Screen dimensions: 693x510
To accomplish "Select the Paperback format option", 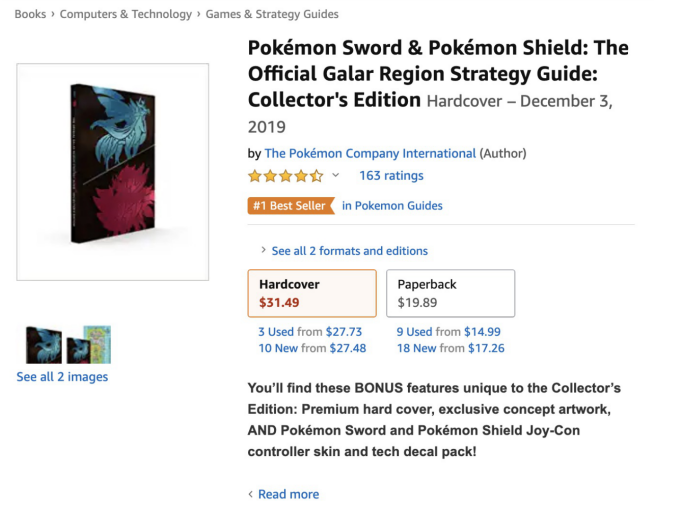I will 450,293.
